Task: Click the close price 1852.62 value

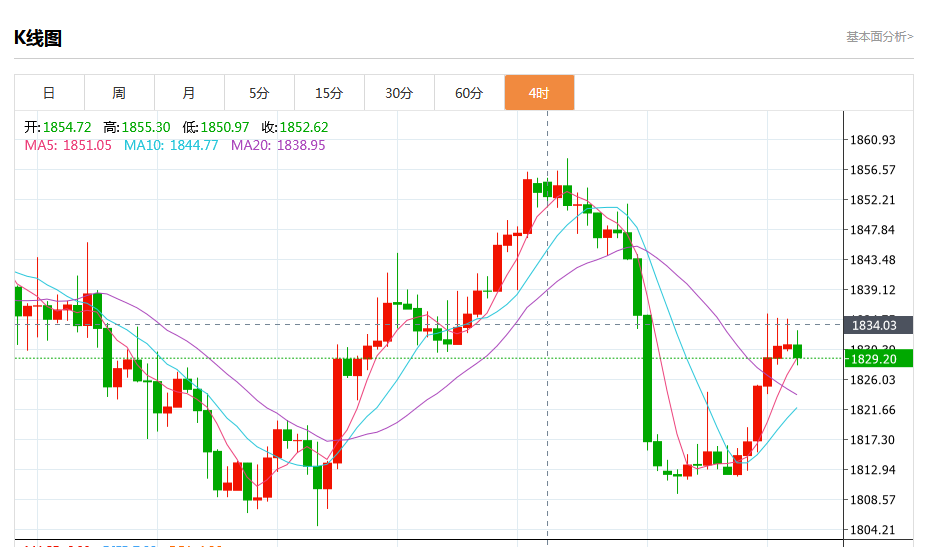Action: 304,127
